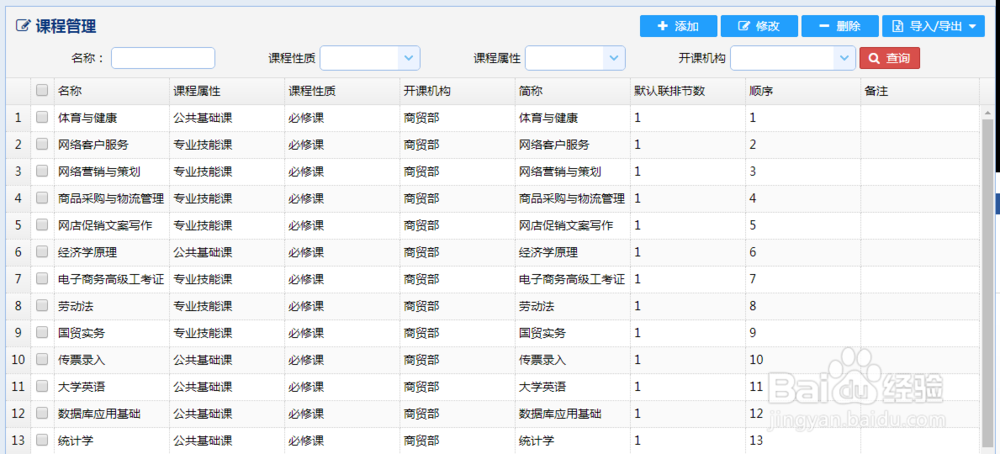Image resolution: width=1000 pixels, height=454 pixels.
Task: Check the box for 电子商务高级工考证 row
Action: tap(42, 279)
